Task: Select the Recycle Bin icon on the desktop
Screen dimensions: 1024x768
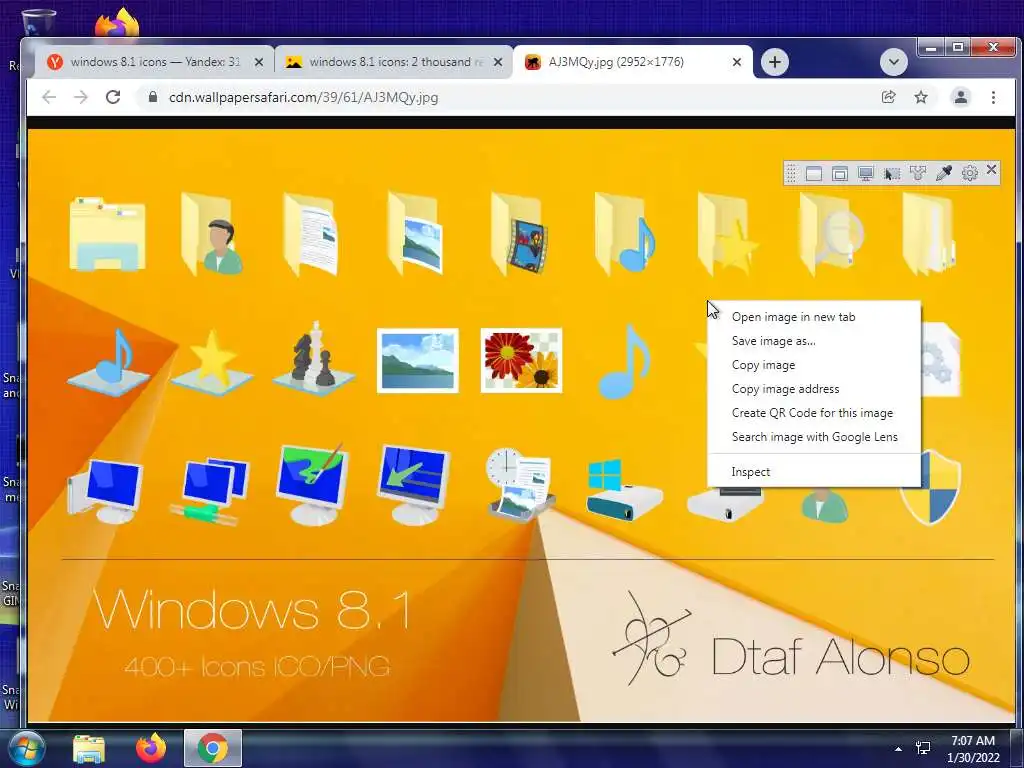Action: click(x=39, y=23)
